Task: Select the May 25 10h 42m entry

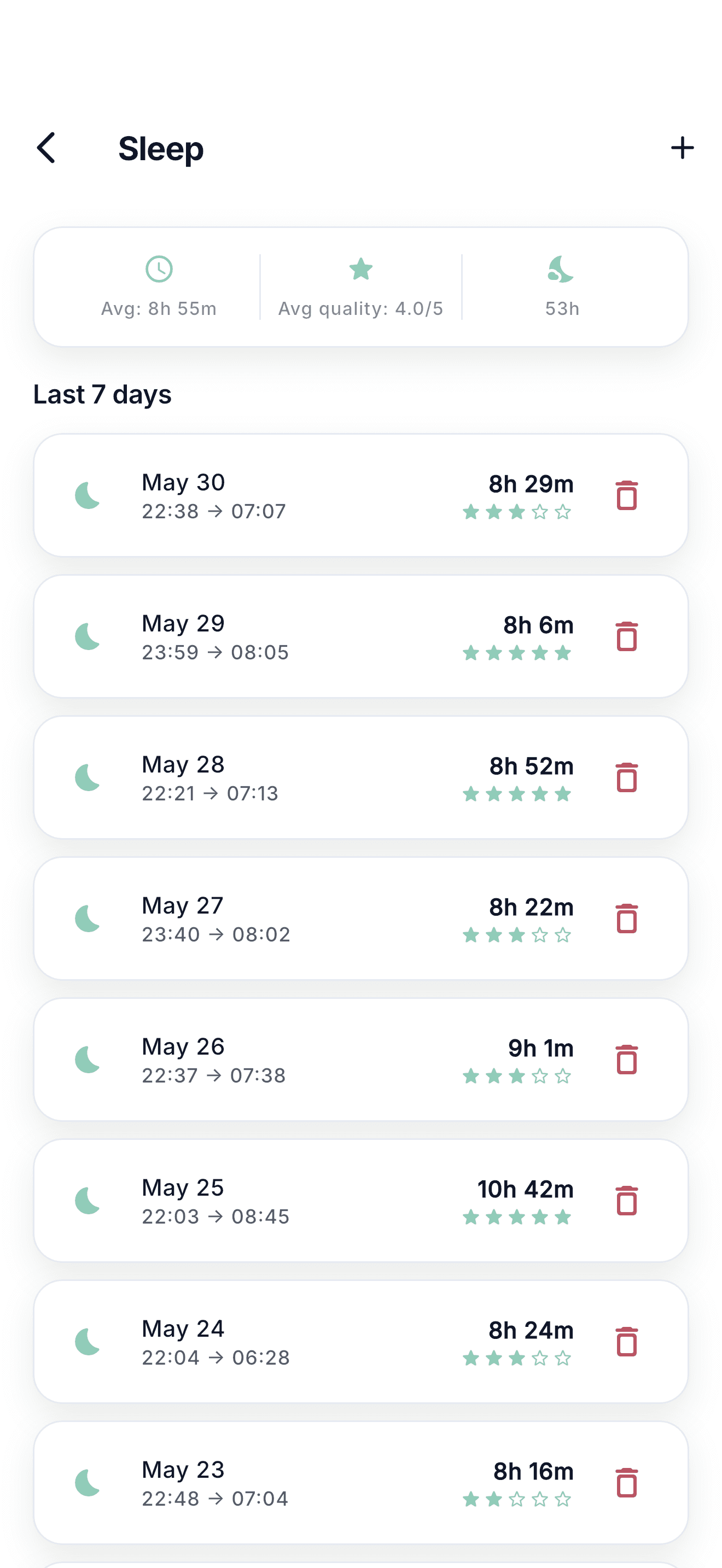Action: (x=361, y=1201)
